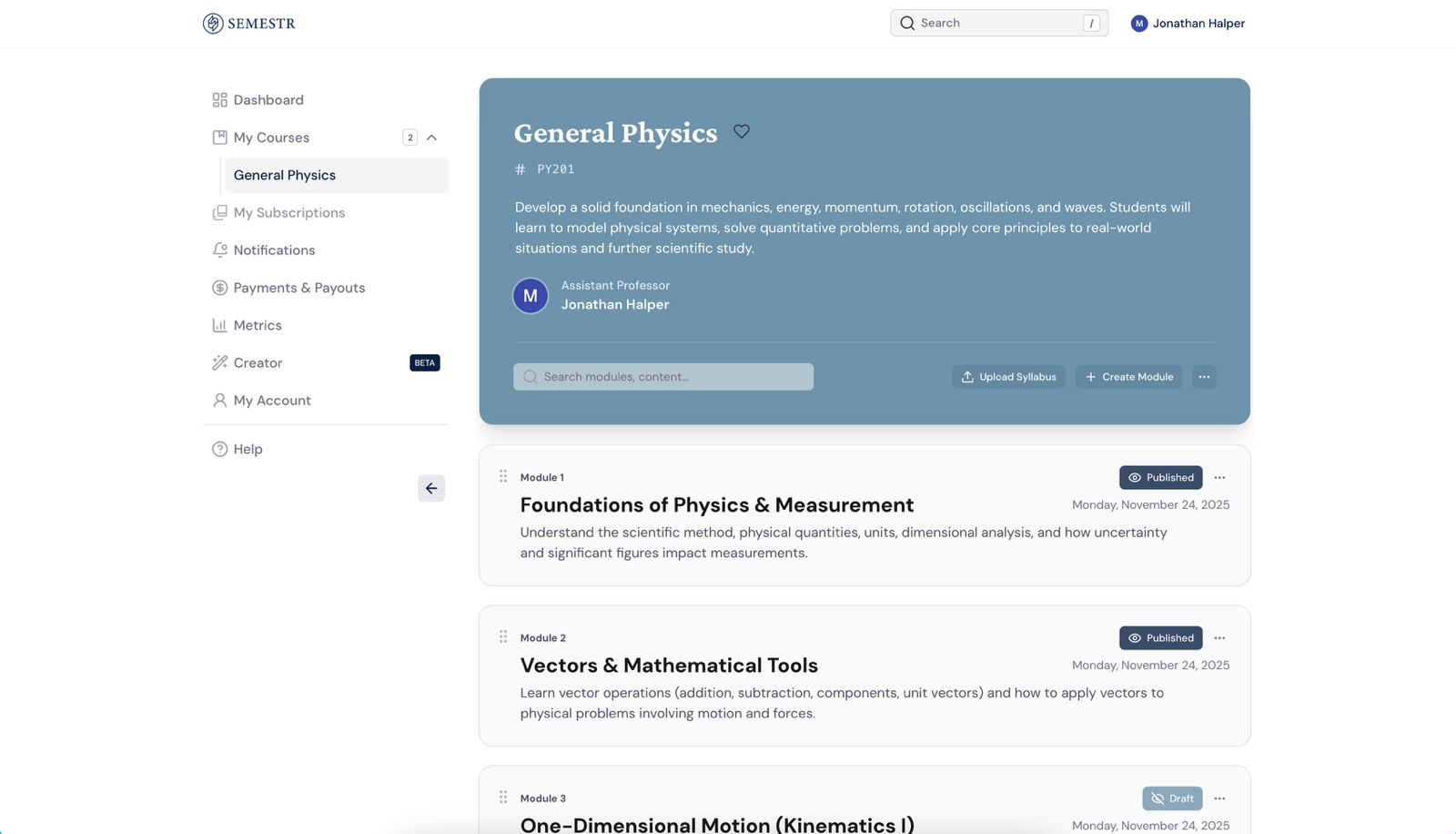The image size is (1456, 834).
Task: Click the search magnifier icon in top bar
Action: pyautogui.click(x=907, y=24)
